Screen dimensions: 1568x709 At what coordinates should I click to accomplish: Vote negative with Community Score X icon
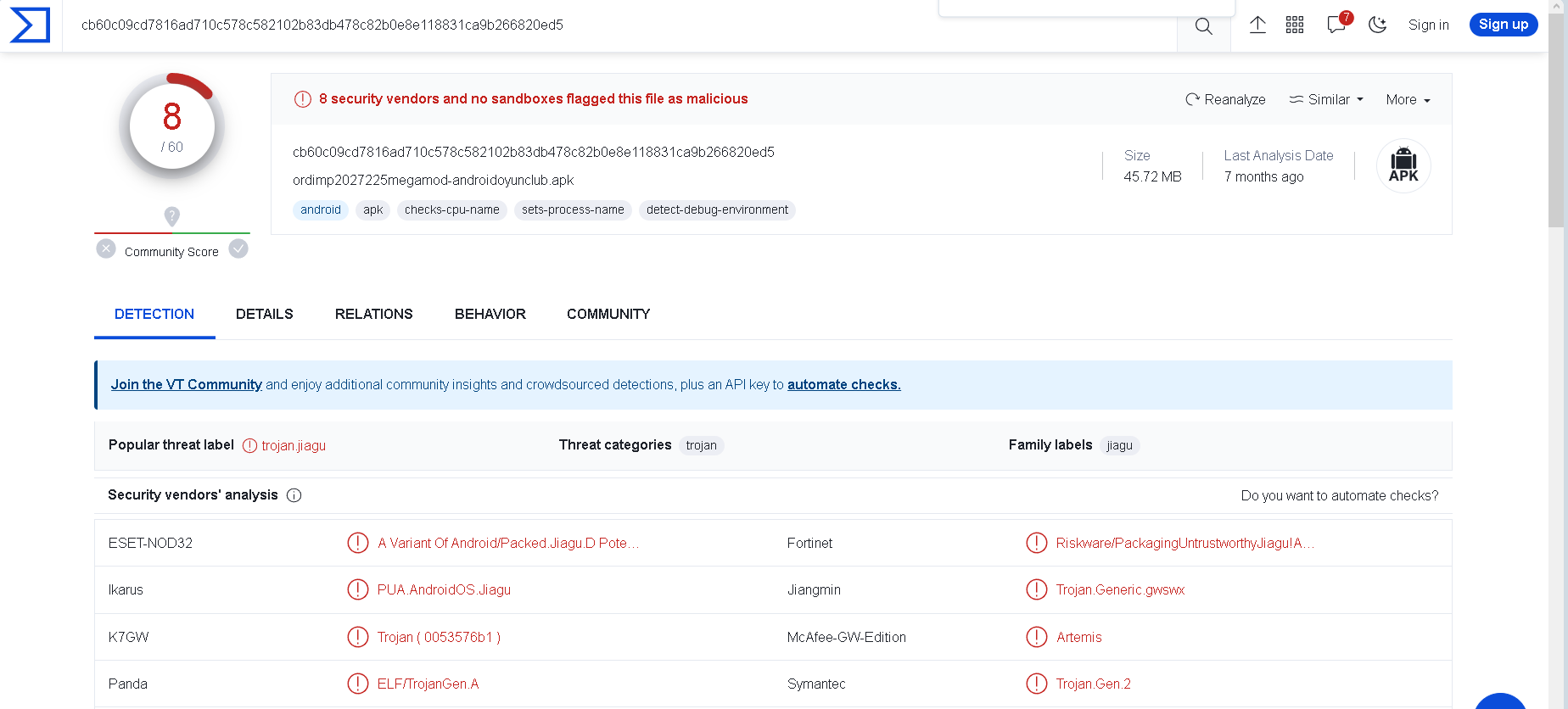click(106, 248)
